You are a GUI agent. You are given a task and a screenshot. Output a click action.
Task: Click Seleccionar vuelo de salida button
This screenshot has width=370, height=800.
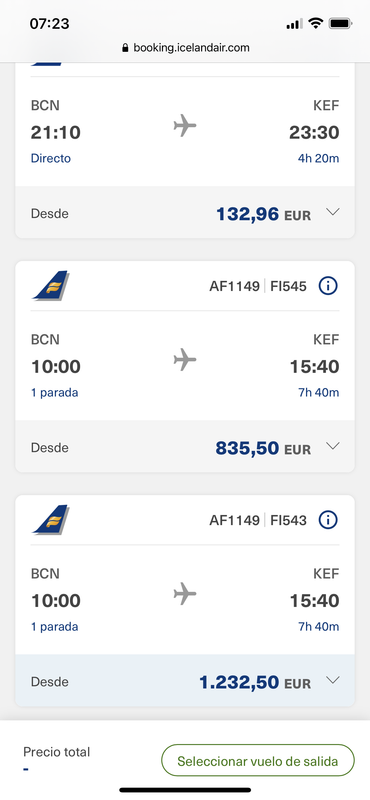258,761
